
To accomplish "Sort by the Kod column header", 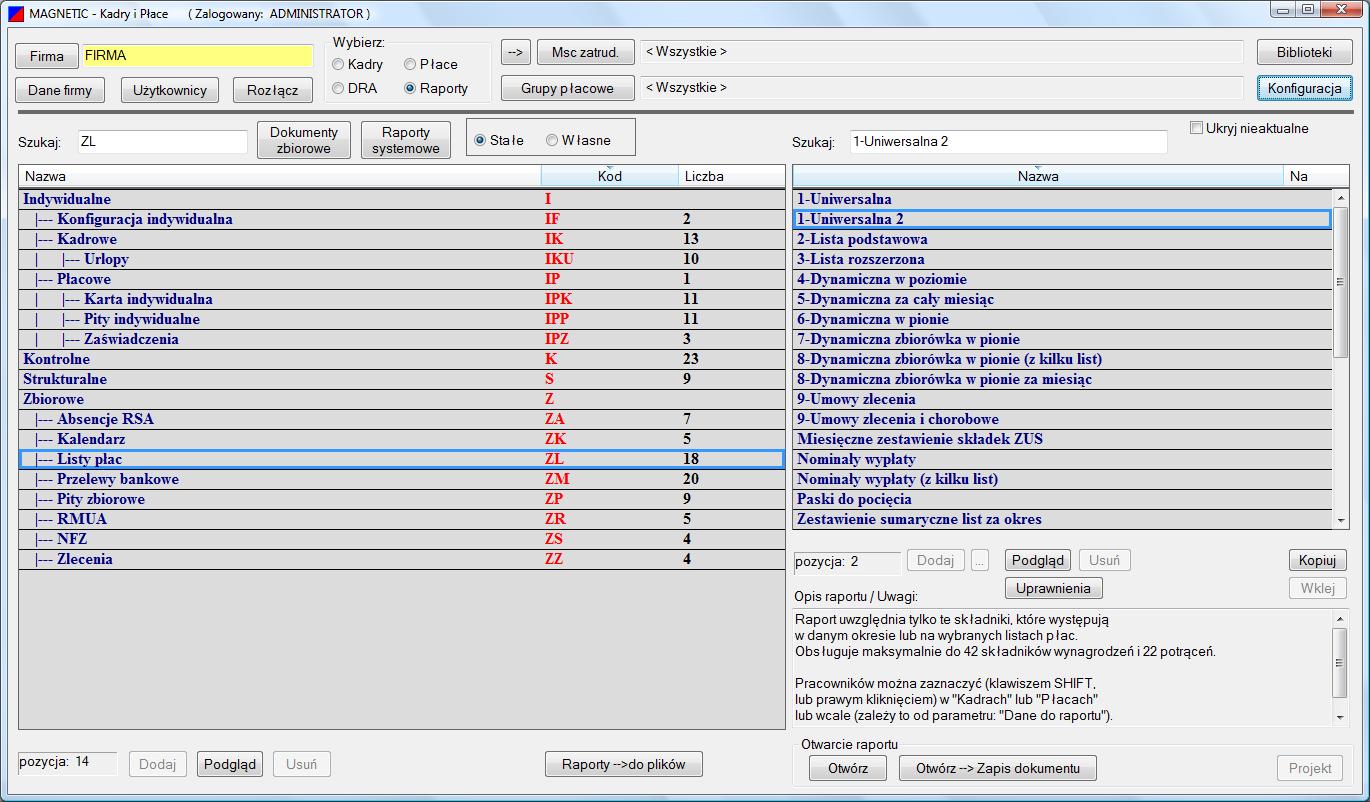I will pyautogui.click(x=610, y=176).
